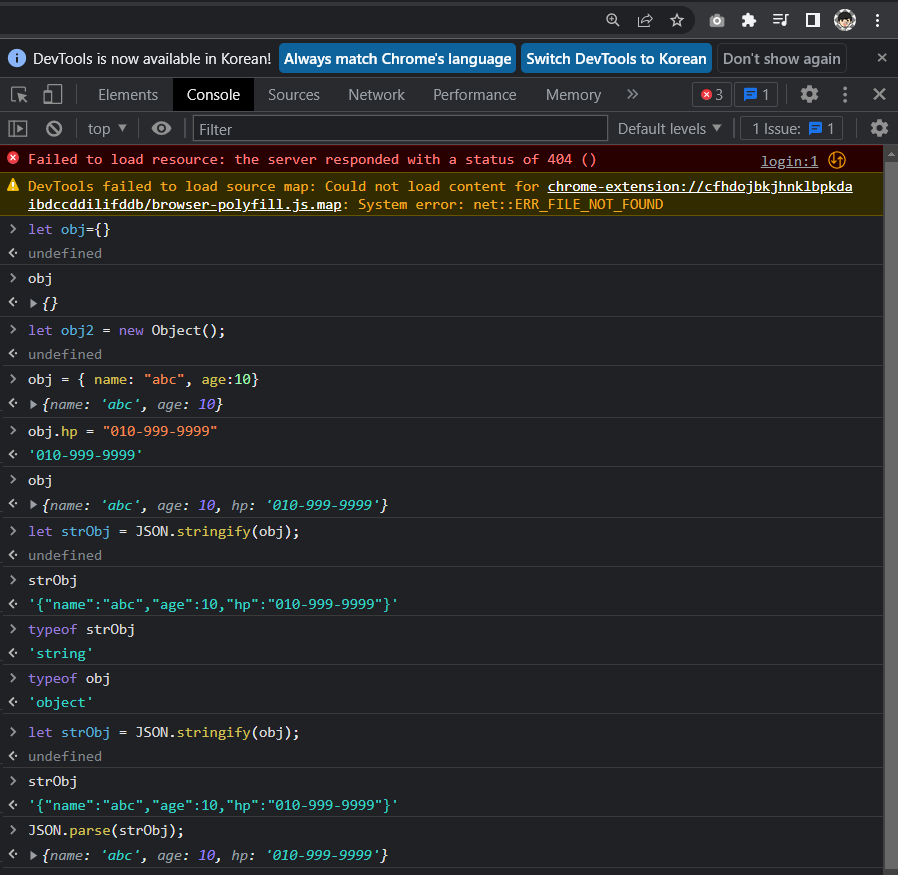Toggle the device toolbar emulation icon

pyautogui.click(x=53, y=94)
